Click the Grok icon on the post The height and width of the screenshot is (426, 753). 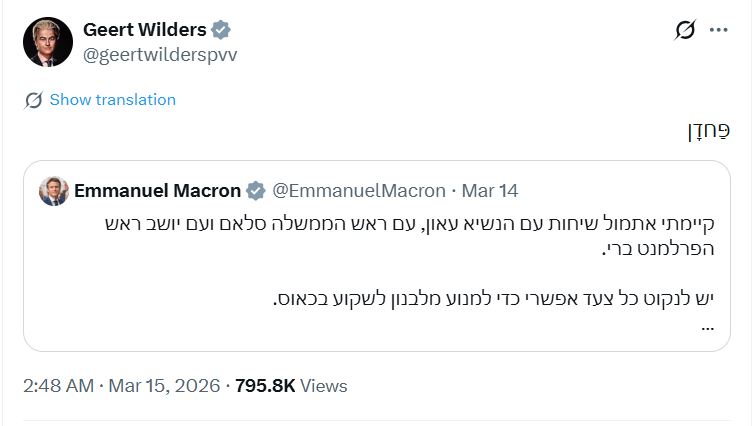[685, 30]
